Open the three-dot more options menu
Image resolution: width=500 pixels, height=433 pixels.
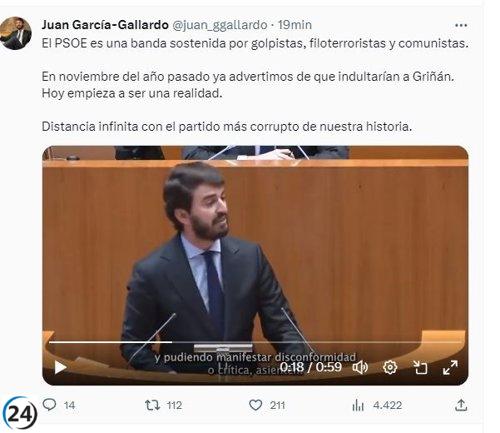click(461, 25)
